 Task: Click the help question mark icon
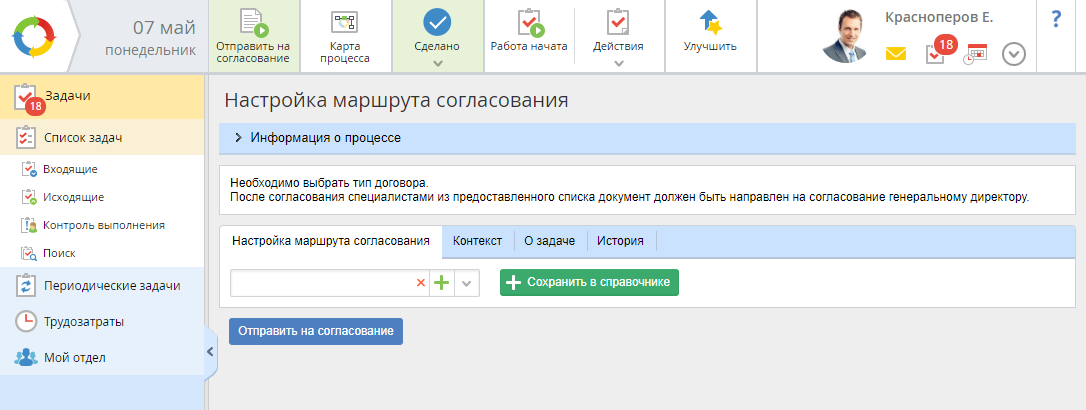click(x=1056, y=19)
